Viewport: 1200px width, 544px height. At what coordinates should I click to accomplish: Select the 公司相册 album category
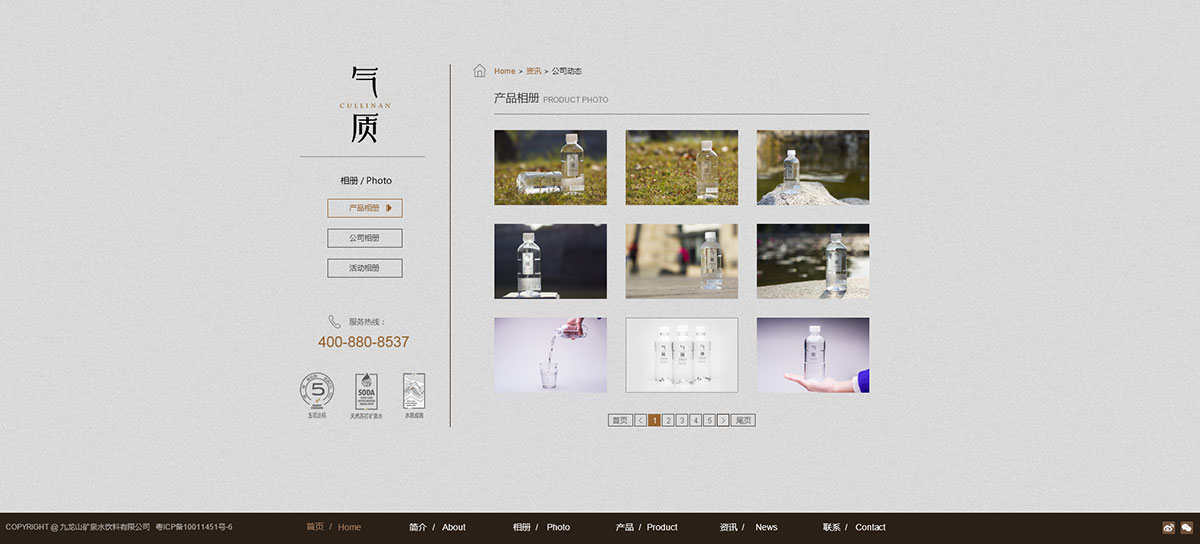(364, 238)
